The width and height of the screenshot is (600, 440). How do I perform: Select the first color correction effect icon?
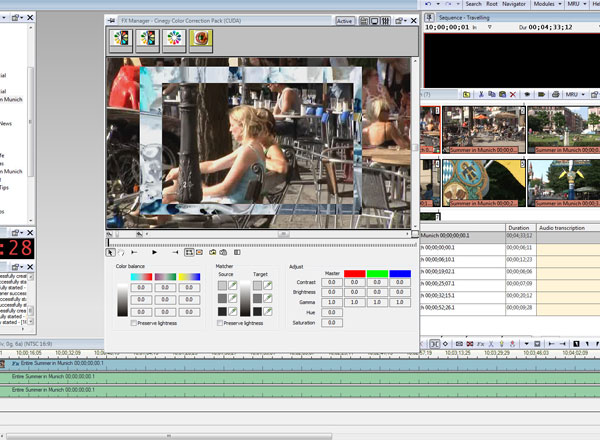[x=122, y=39]
